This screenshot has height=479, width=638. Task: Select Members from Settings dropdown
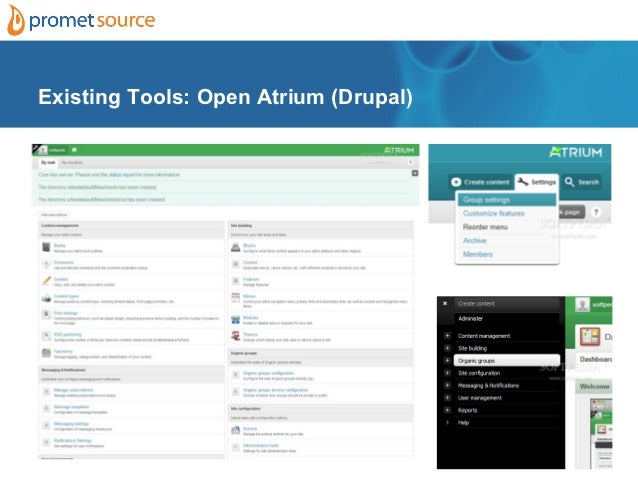[x=507, y=254]
